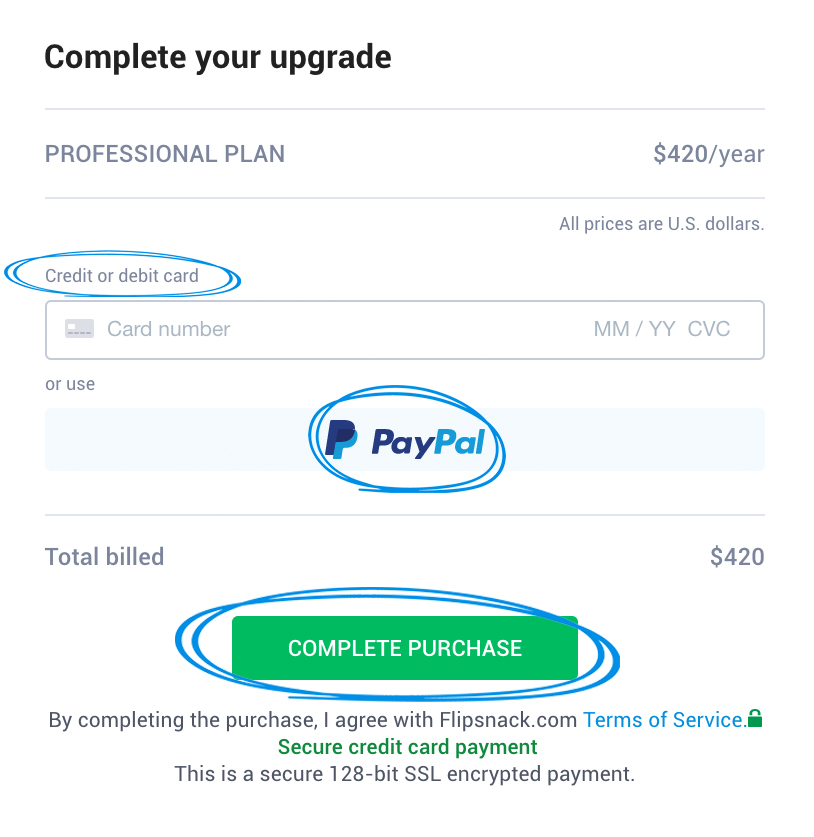The width and height of the screenshot is (814, 837).
Task: Click the $420 total billed amount
Action: [737, 557]
